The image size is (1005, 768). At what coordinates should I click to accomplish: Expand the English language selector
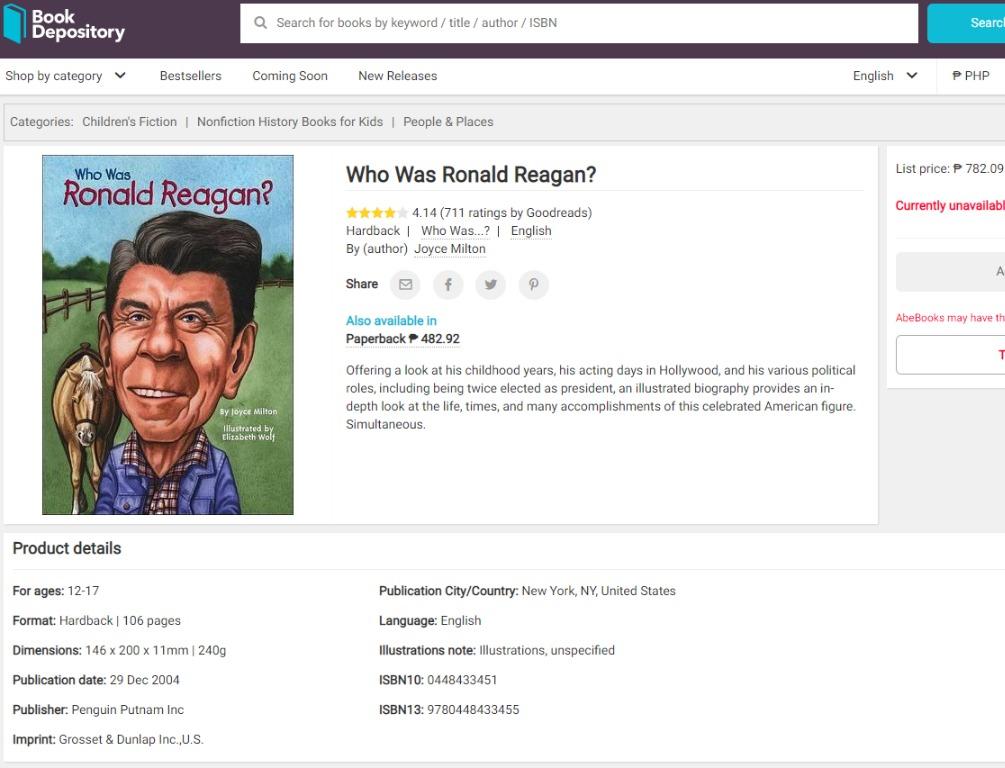pos(874,75)
